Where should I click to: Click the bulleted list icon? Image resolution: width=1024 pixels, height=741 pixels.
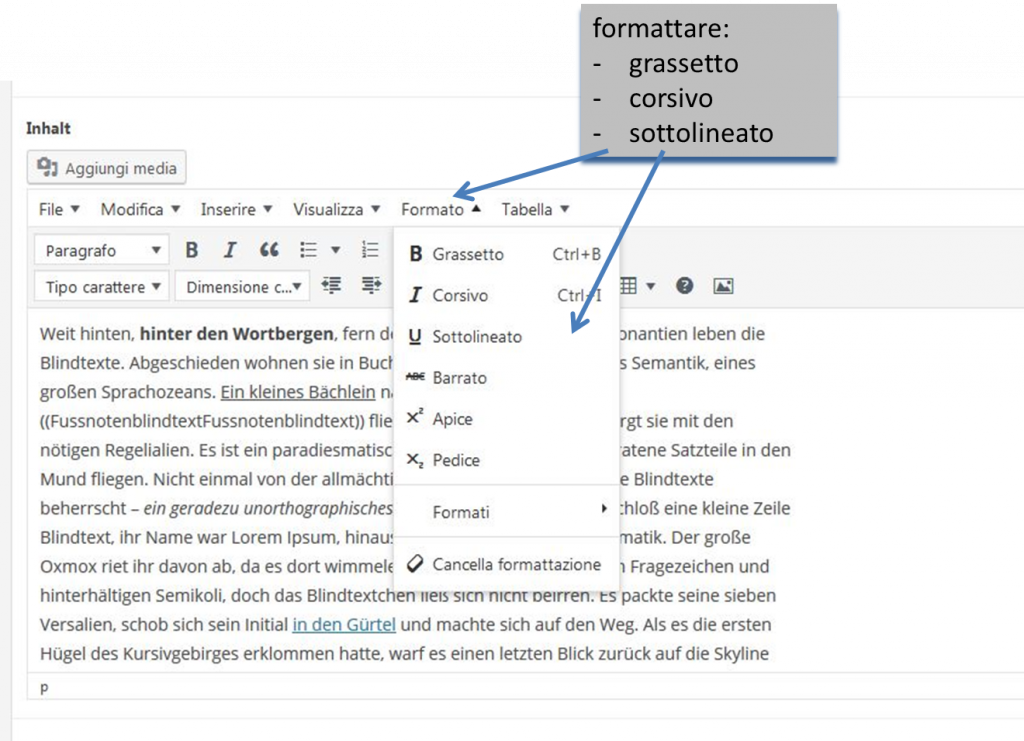pyautogui.click(x=310, y=250)
